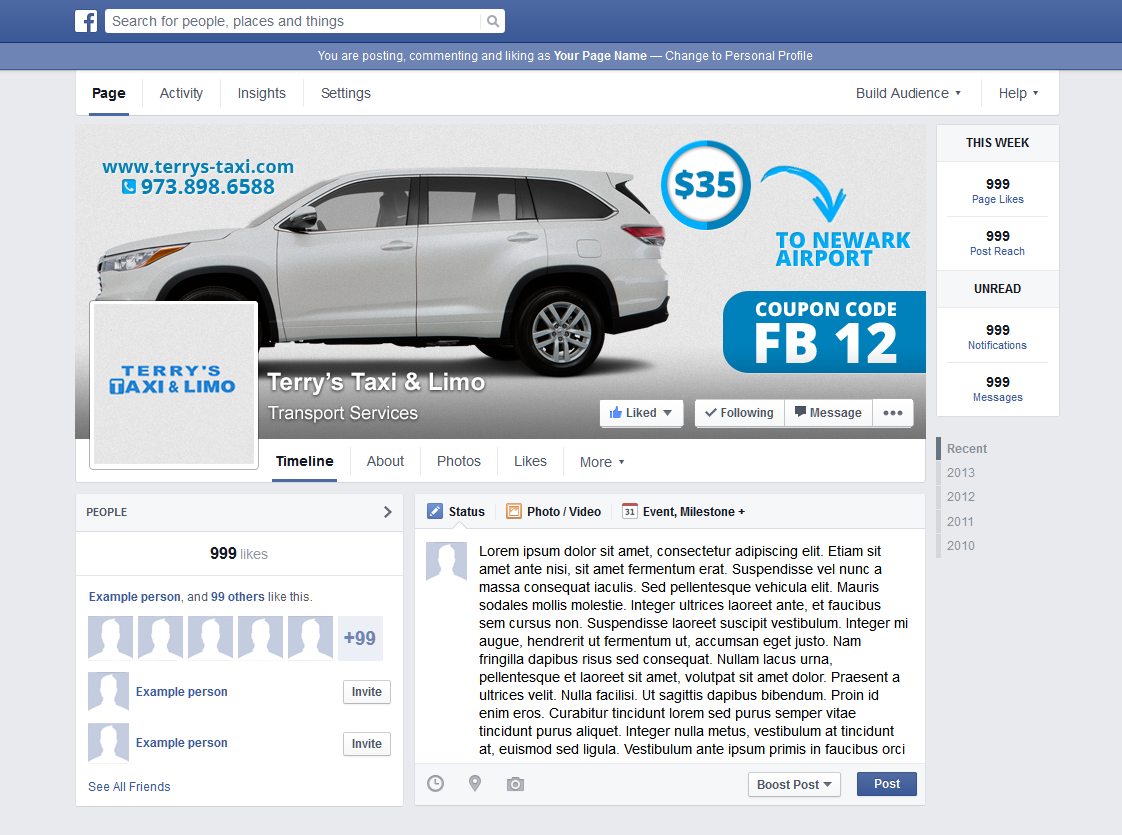Expand the Build Audience dropdown
The width and height of the screenshot is (1122, 835).
tap(908, 93)
